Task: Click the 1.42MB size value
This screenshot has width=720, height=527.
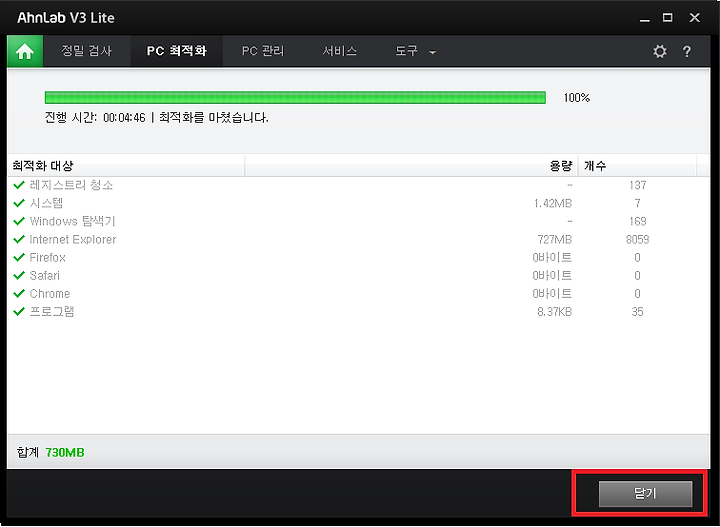Action: click(x=553, y=203)
